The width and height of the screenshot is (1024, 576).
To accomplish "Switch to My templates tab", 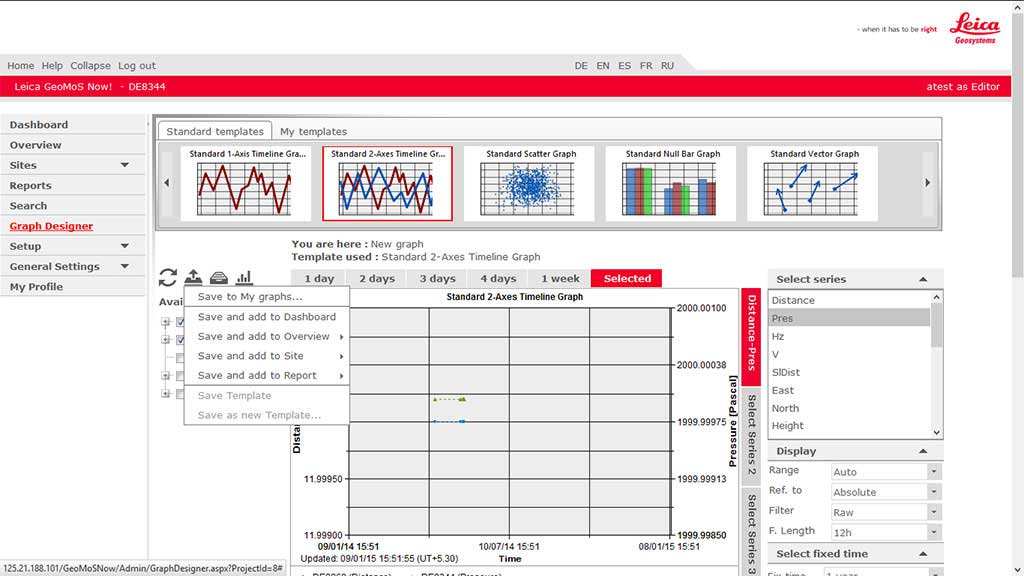I will click(x=313, y=131).
